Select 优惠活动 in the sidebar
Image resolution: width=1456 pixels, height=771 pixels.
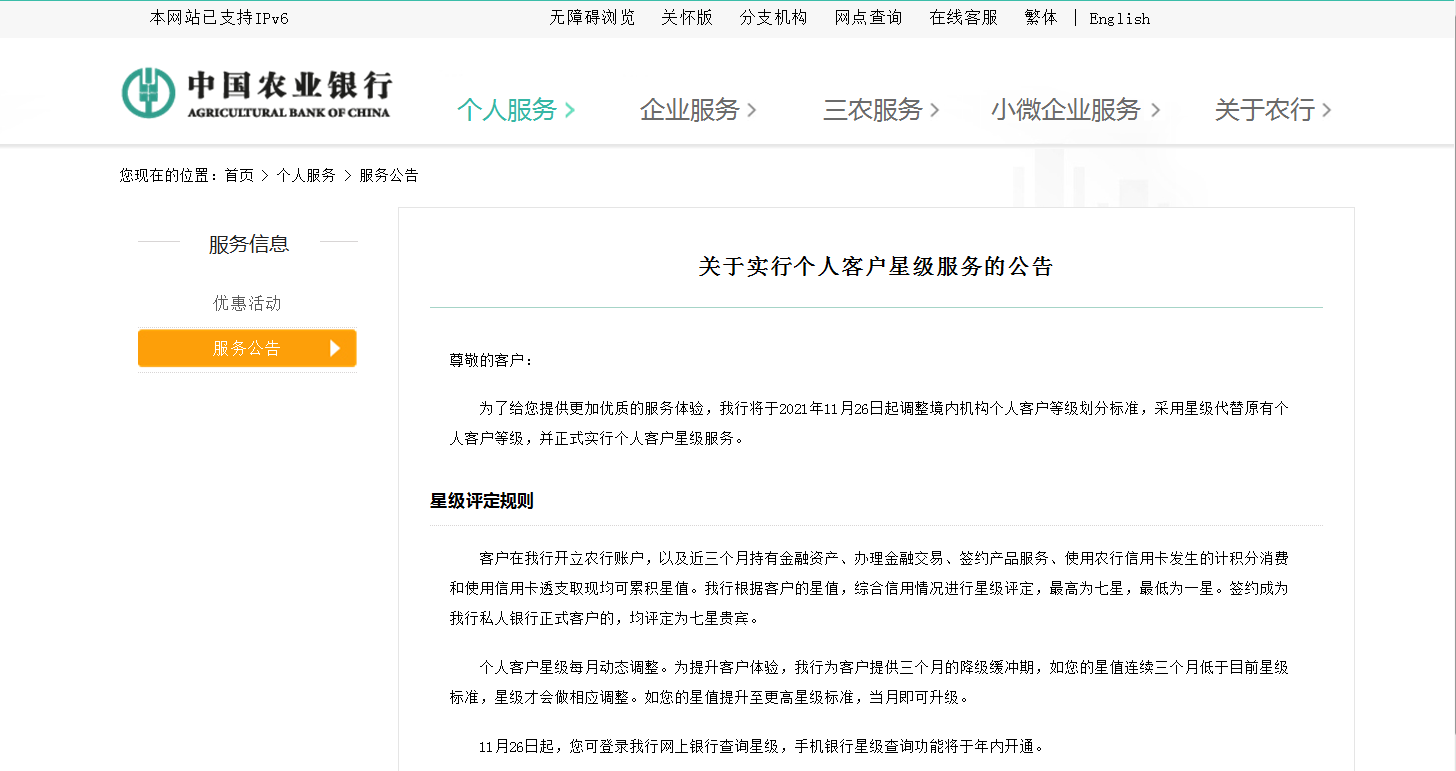246,303
